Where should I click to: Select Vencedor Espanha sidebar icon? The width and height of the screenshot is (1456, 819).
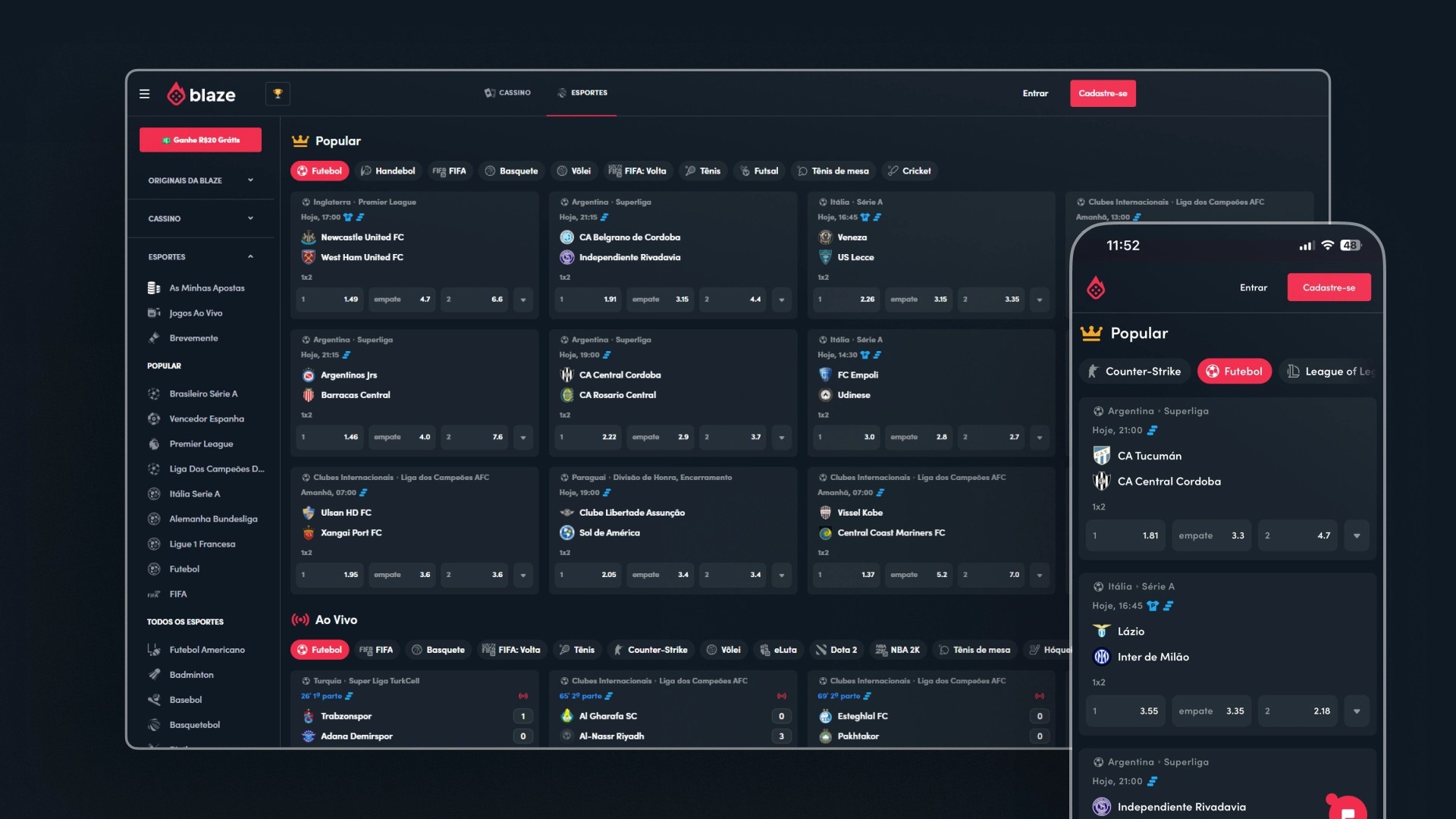[154, 419]
